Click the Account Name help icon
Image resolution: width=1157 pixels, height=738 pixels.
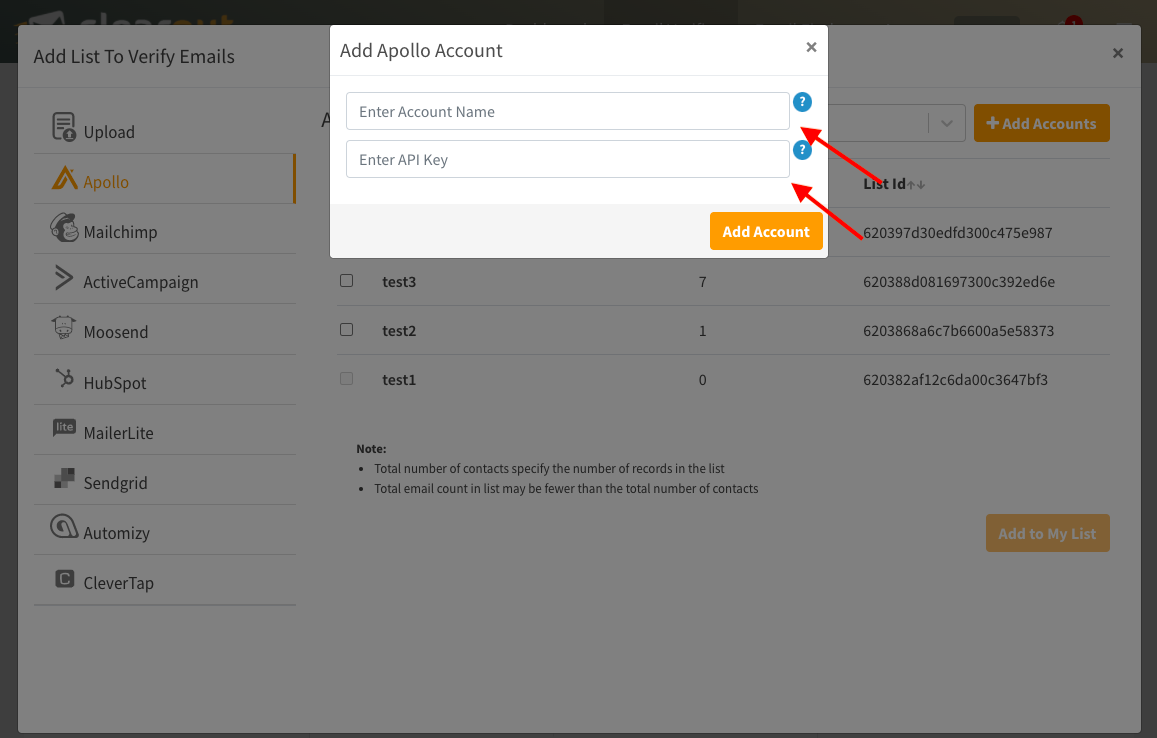coord(802,102)
